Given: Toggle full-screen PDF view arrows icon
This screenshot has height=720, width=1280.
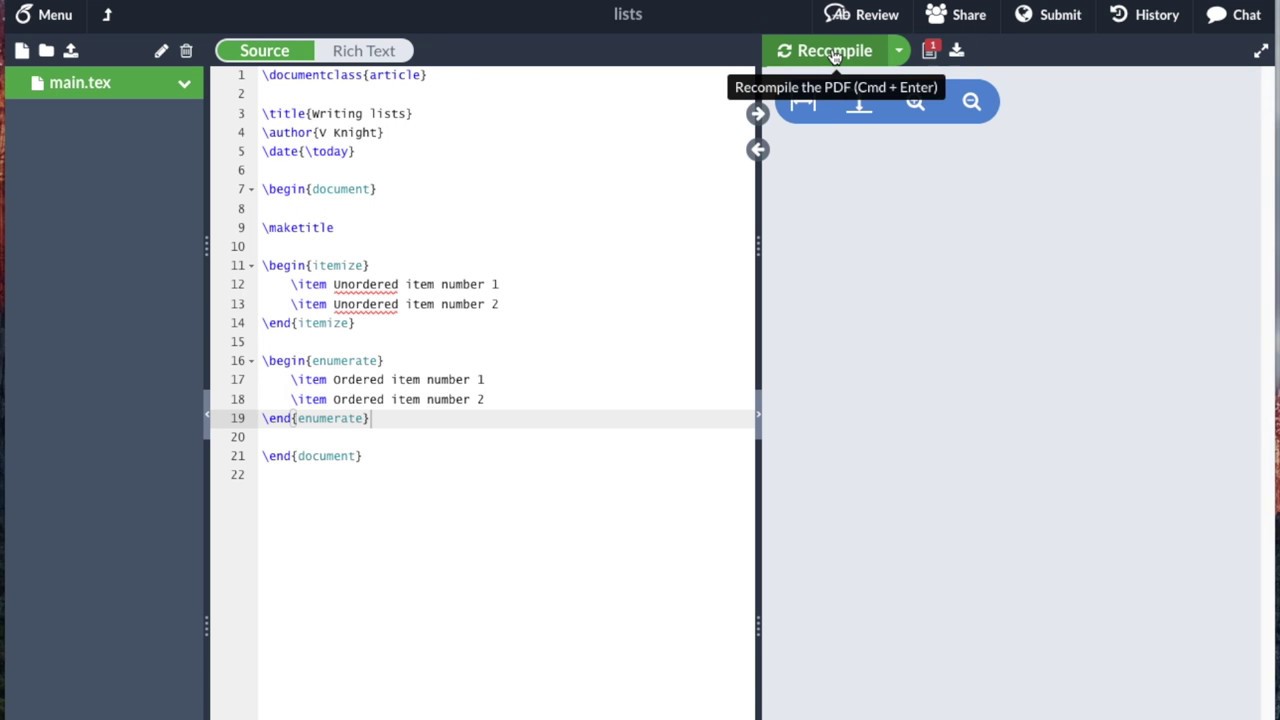Looking at the screenshot, I should click(x=1261, y=51).
